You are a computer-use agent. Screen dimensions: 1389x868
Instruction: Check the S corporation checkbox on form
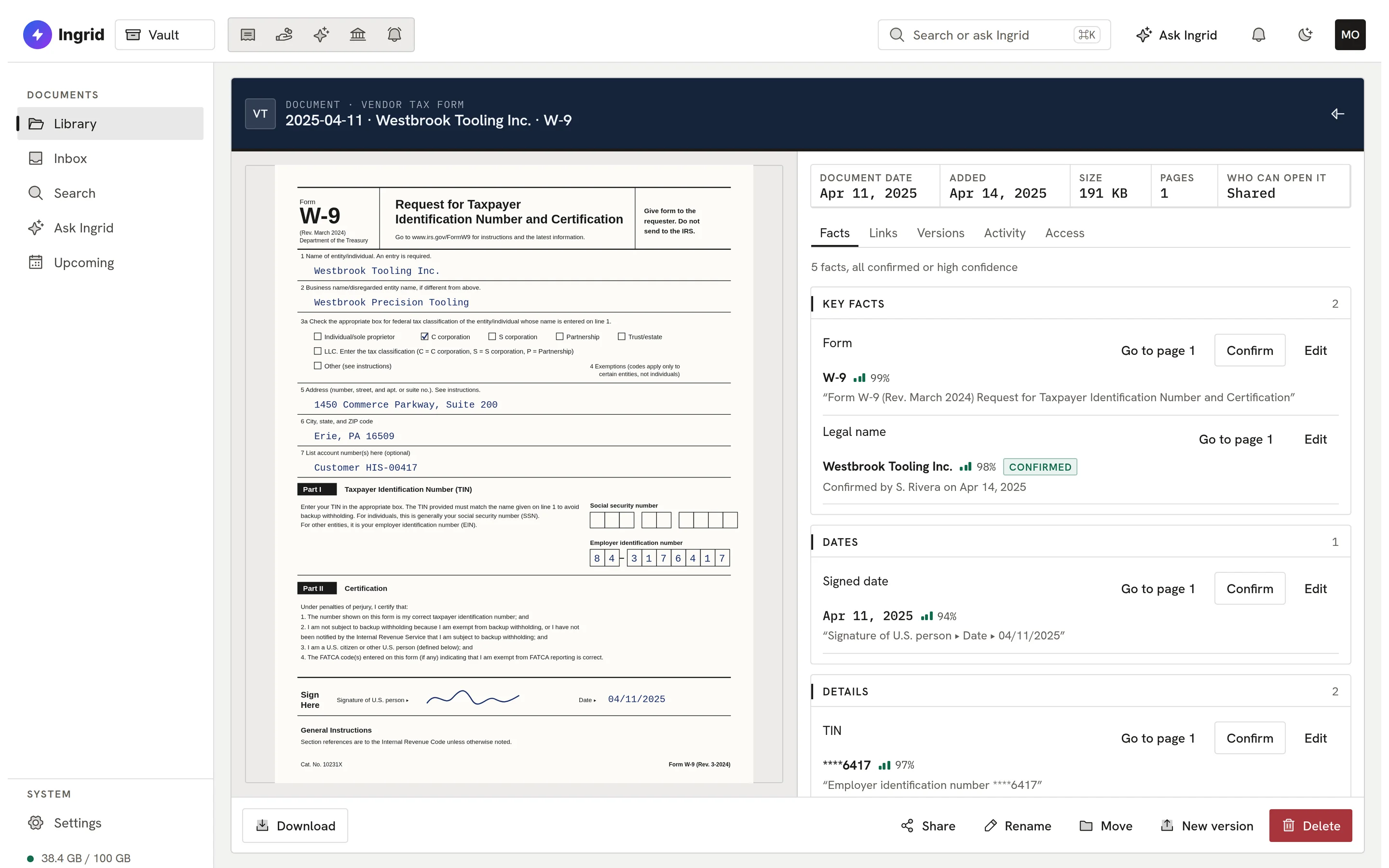[492, 337]
